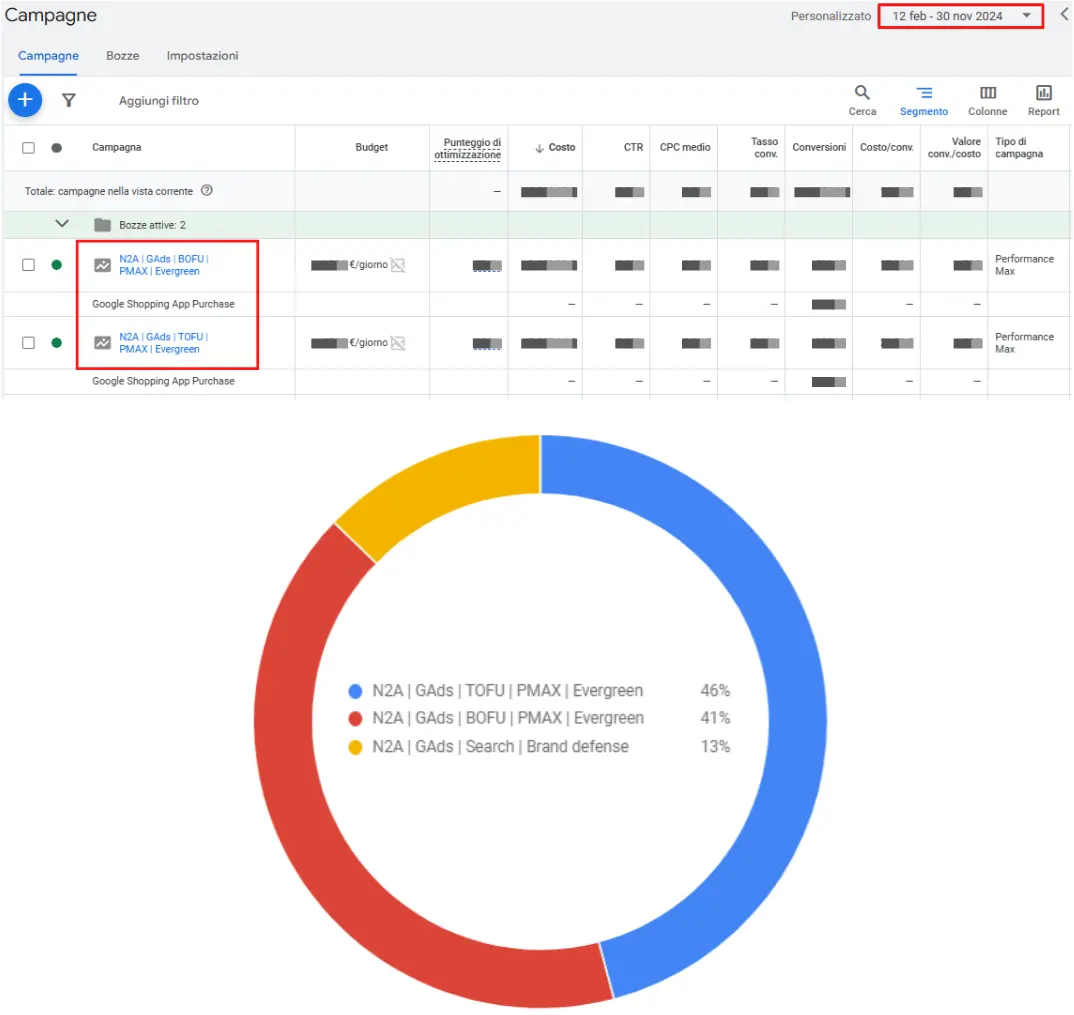Sort the table by Costo column header
Viewport: 1074px width, 1015px height.
tap(561, 148)
